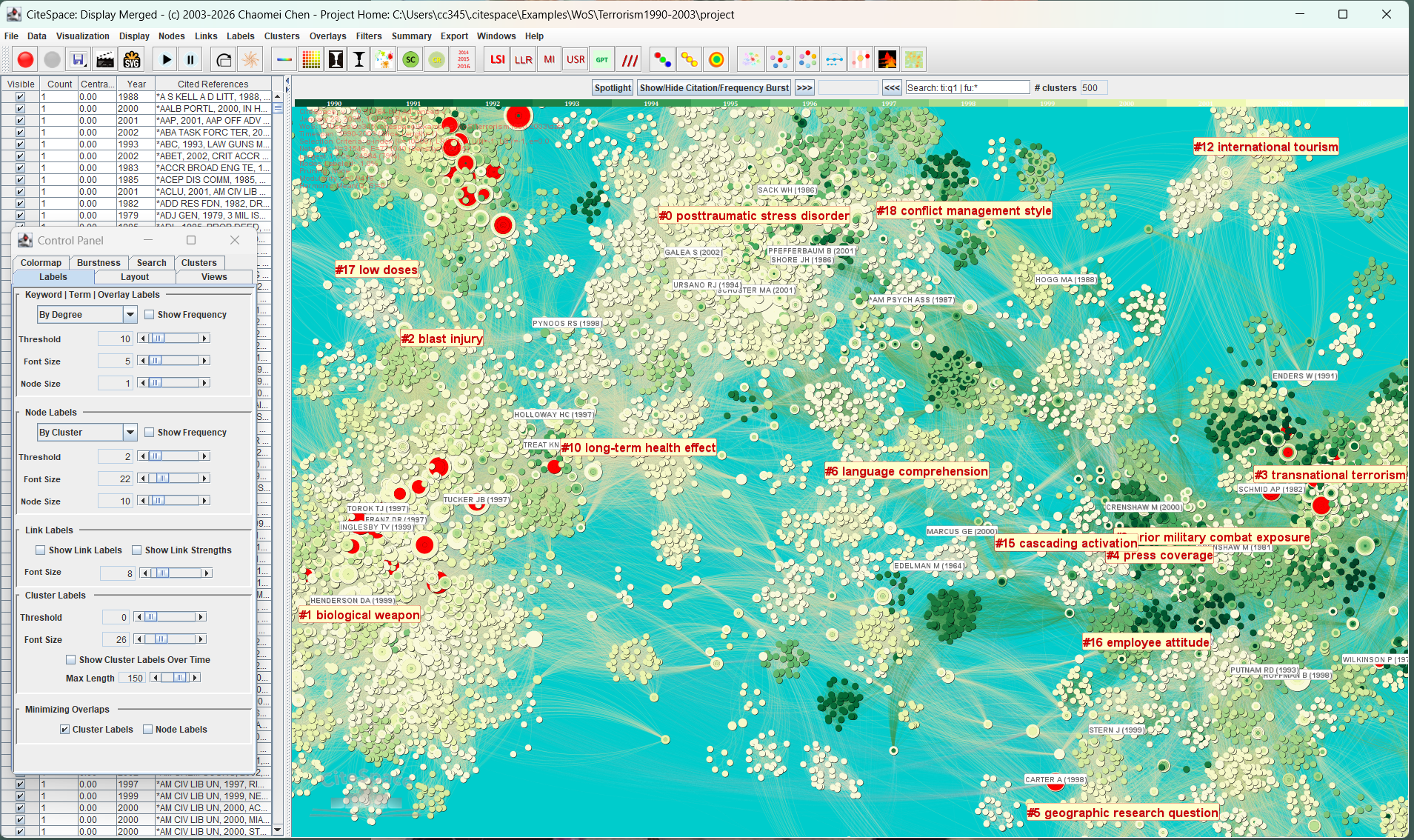The image size is (1414, 840).
Task: Click the Spotlight button
Action: (x=613, y=88)
